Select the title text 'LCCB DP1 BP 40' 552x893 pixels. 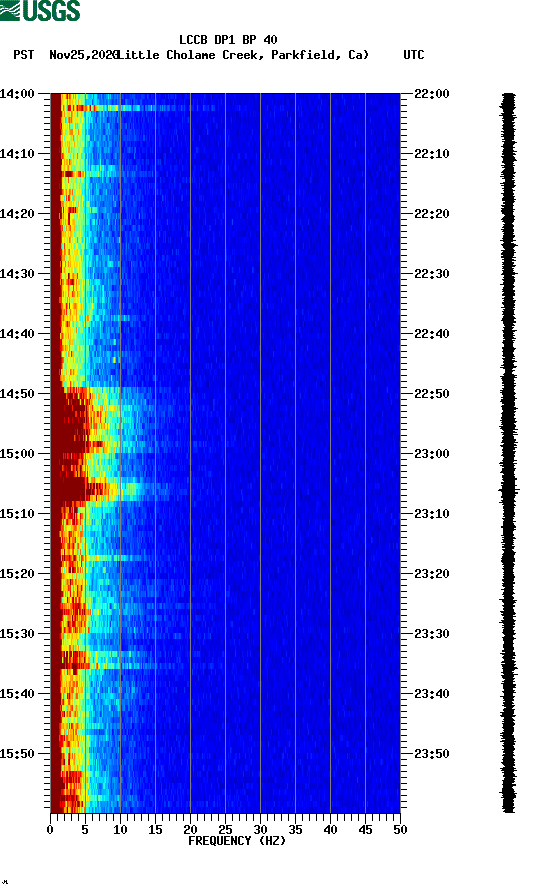click(228, 40)
